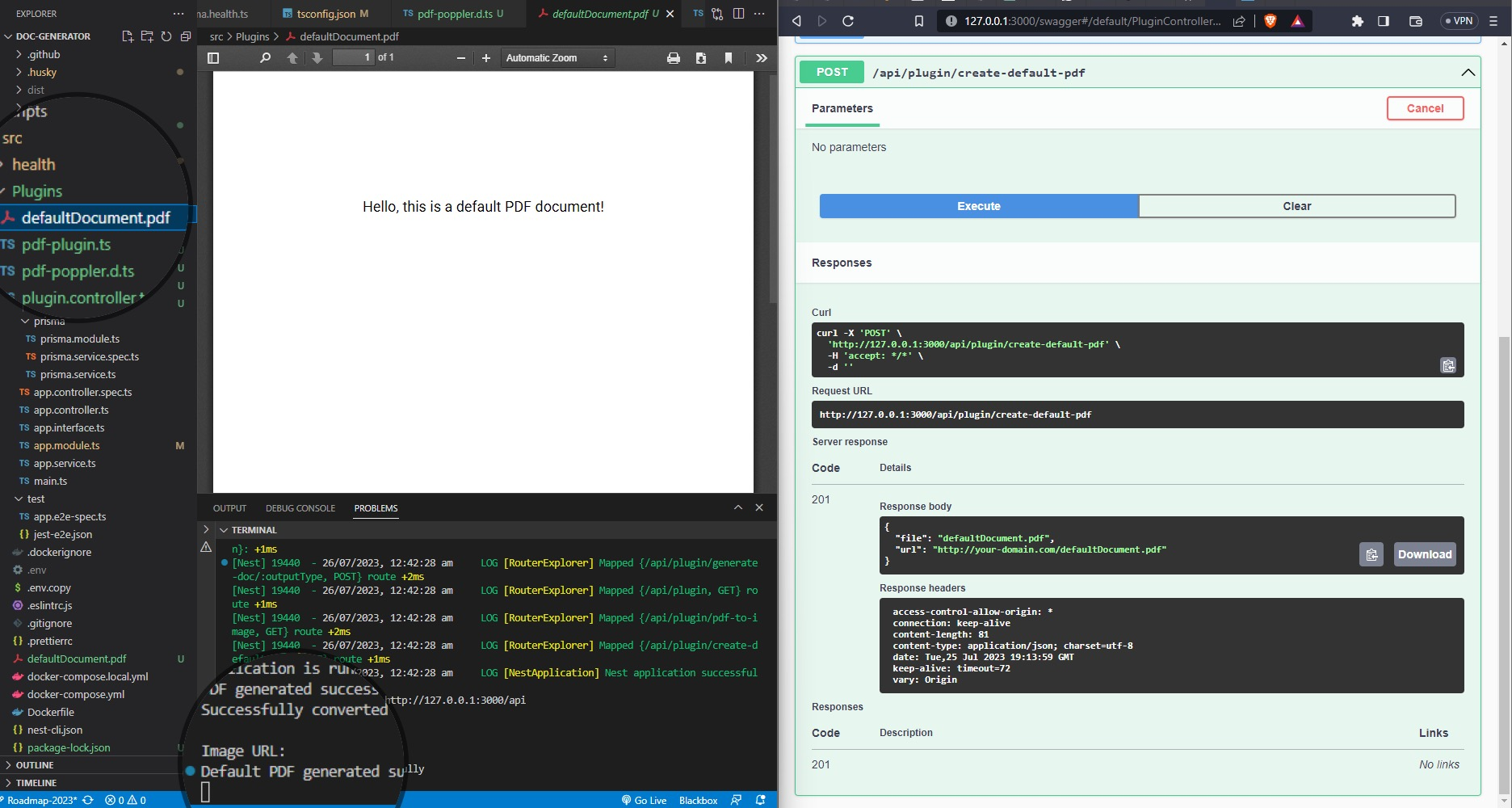Click the PDF print icon

(x=673, y=58)
